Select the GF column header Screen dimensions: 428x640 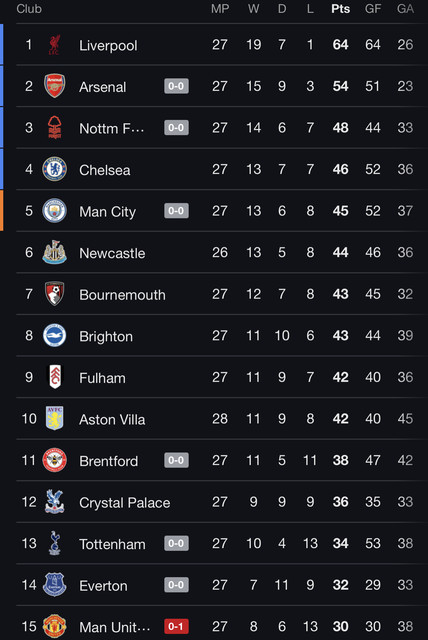373,9
